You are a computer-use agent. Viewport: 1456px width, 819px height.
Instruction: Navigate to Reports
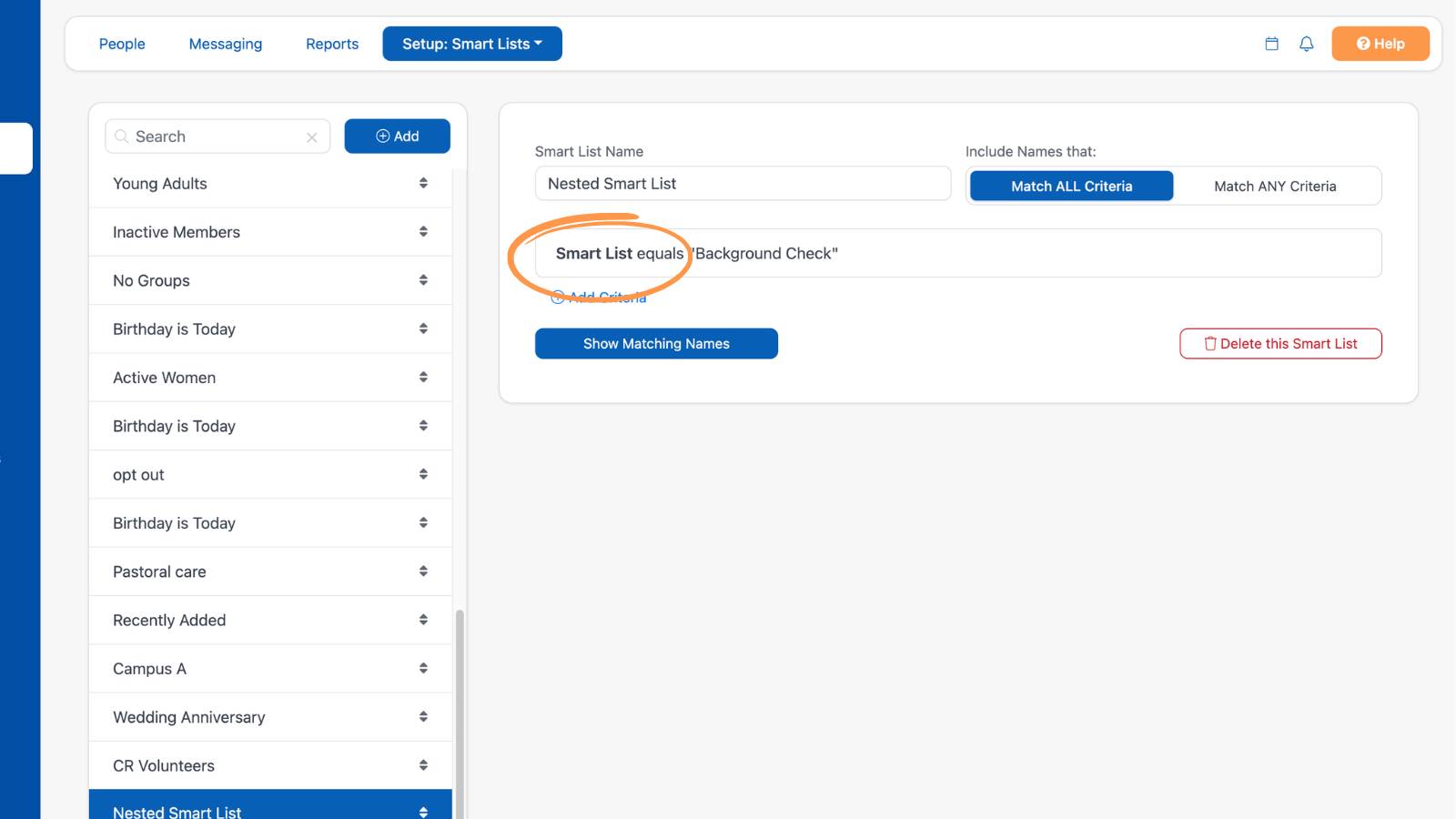point(332,44)
